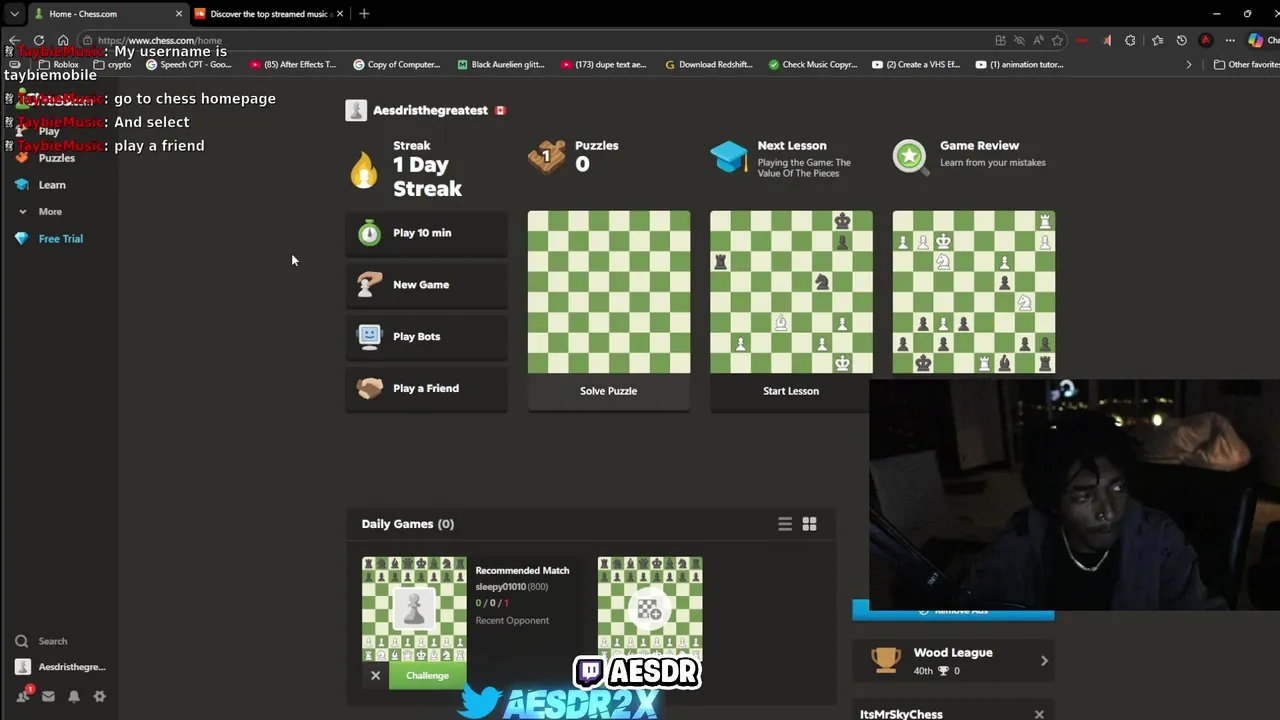The height and width of the screenshot is (720, 1280).
Task: Click the New Game button
Action: click(427, 285)
